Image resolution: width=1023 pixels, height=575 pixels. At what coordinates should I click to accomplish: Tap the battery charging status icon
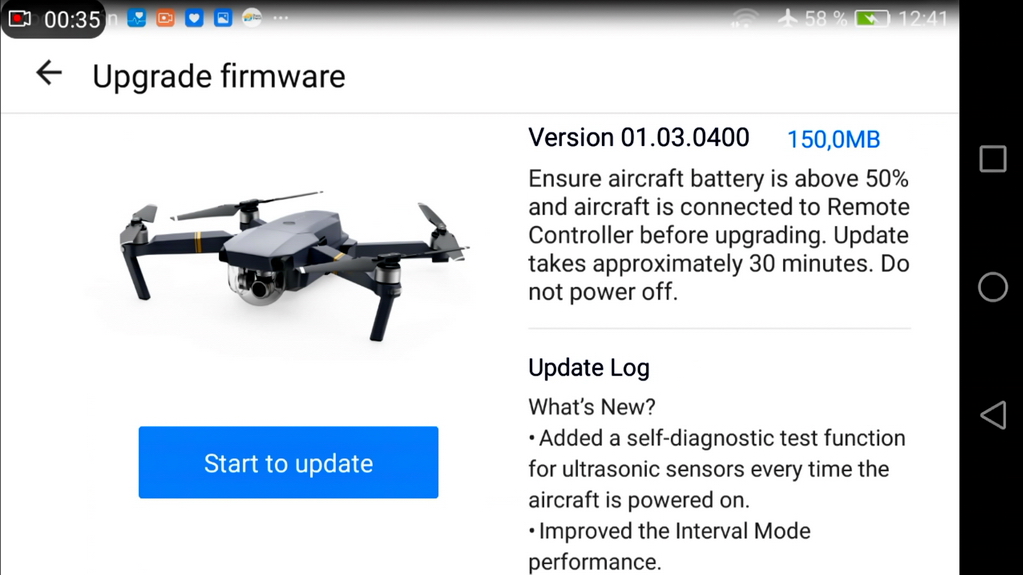pyautogui.click(x=872, y=18)
